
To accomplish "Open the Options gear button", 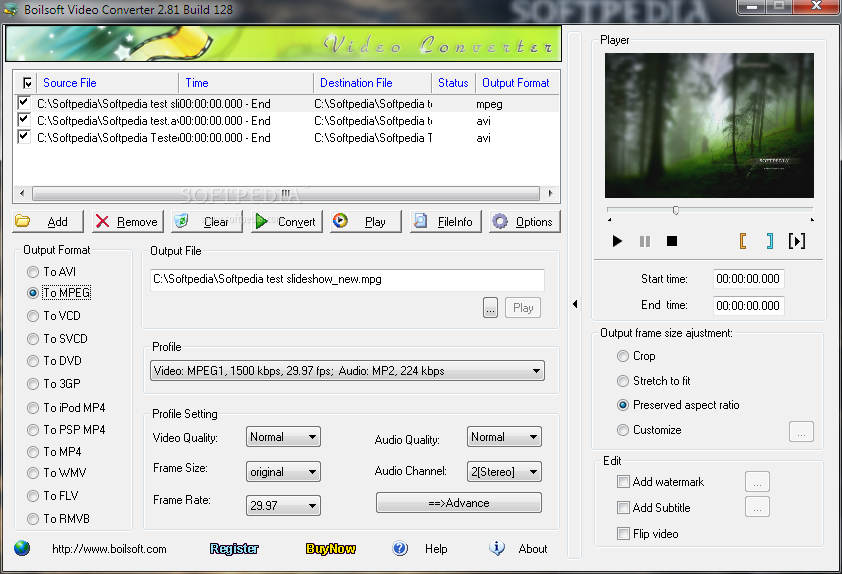I will [x=525, y=221].
